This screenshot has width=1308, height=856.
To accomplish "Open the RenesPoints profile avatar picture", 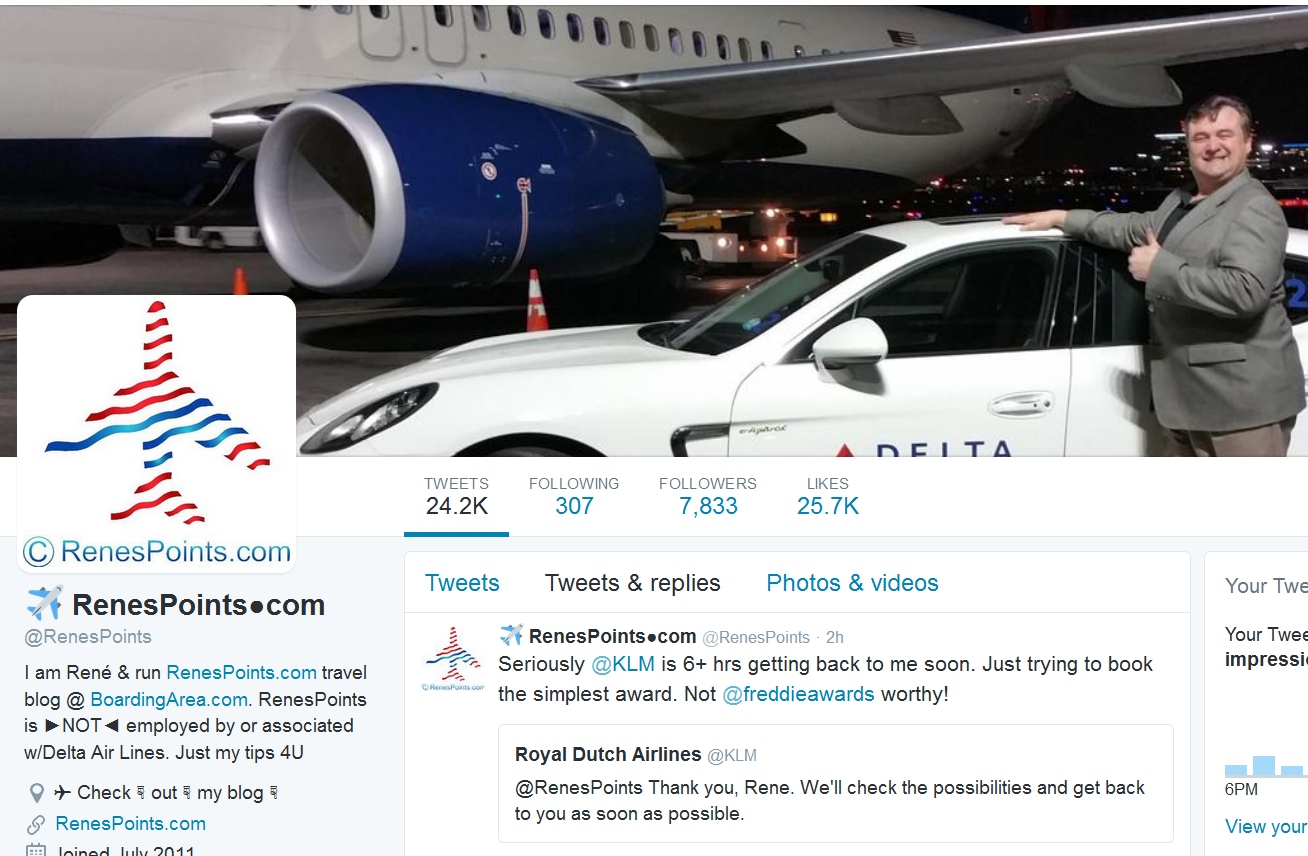I will [157, 434].
